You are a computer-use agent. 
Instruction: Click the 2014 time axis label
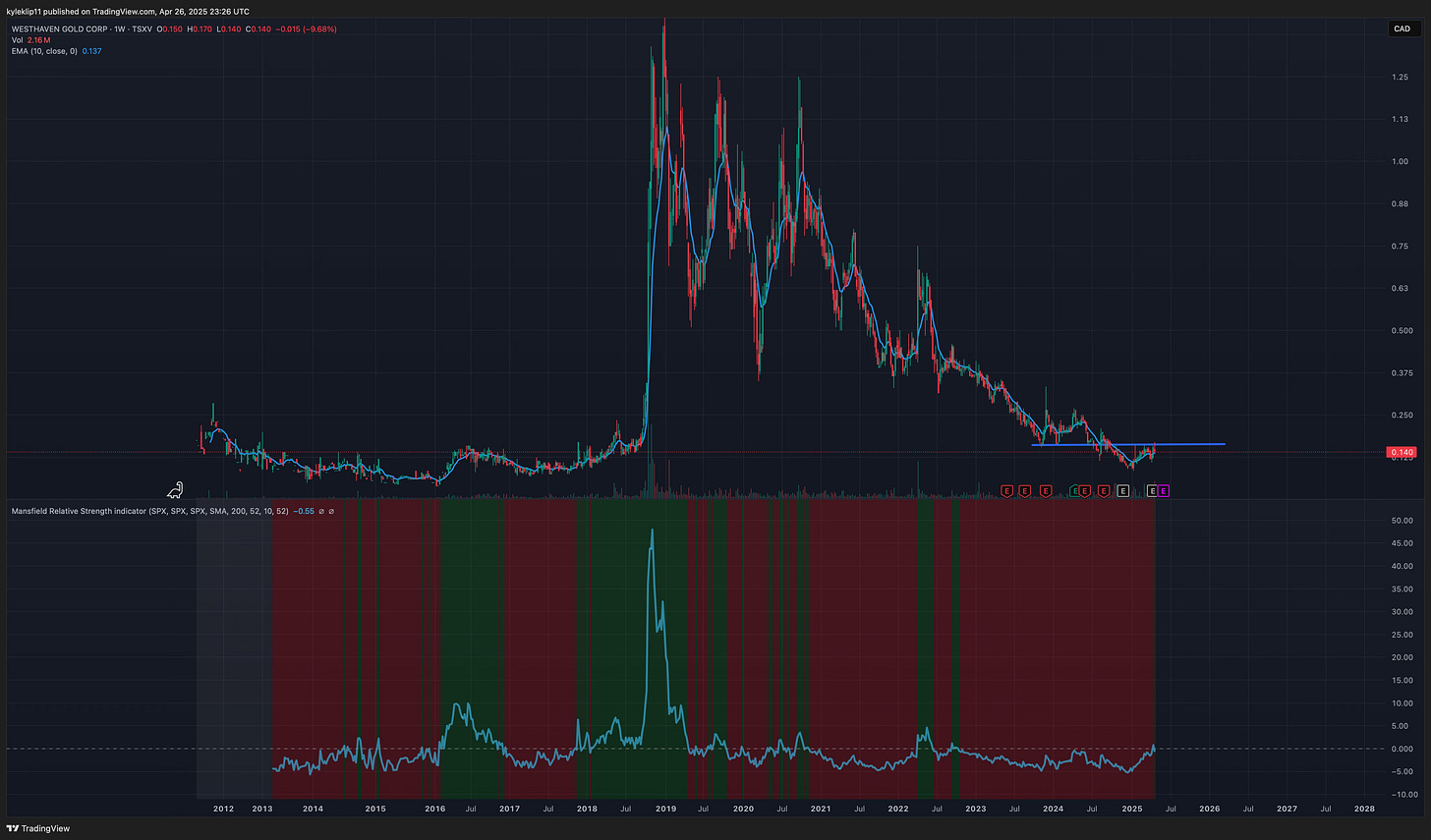tap(313, 809)
